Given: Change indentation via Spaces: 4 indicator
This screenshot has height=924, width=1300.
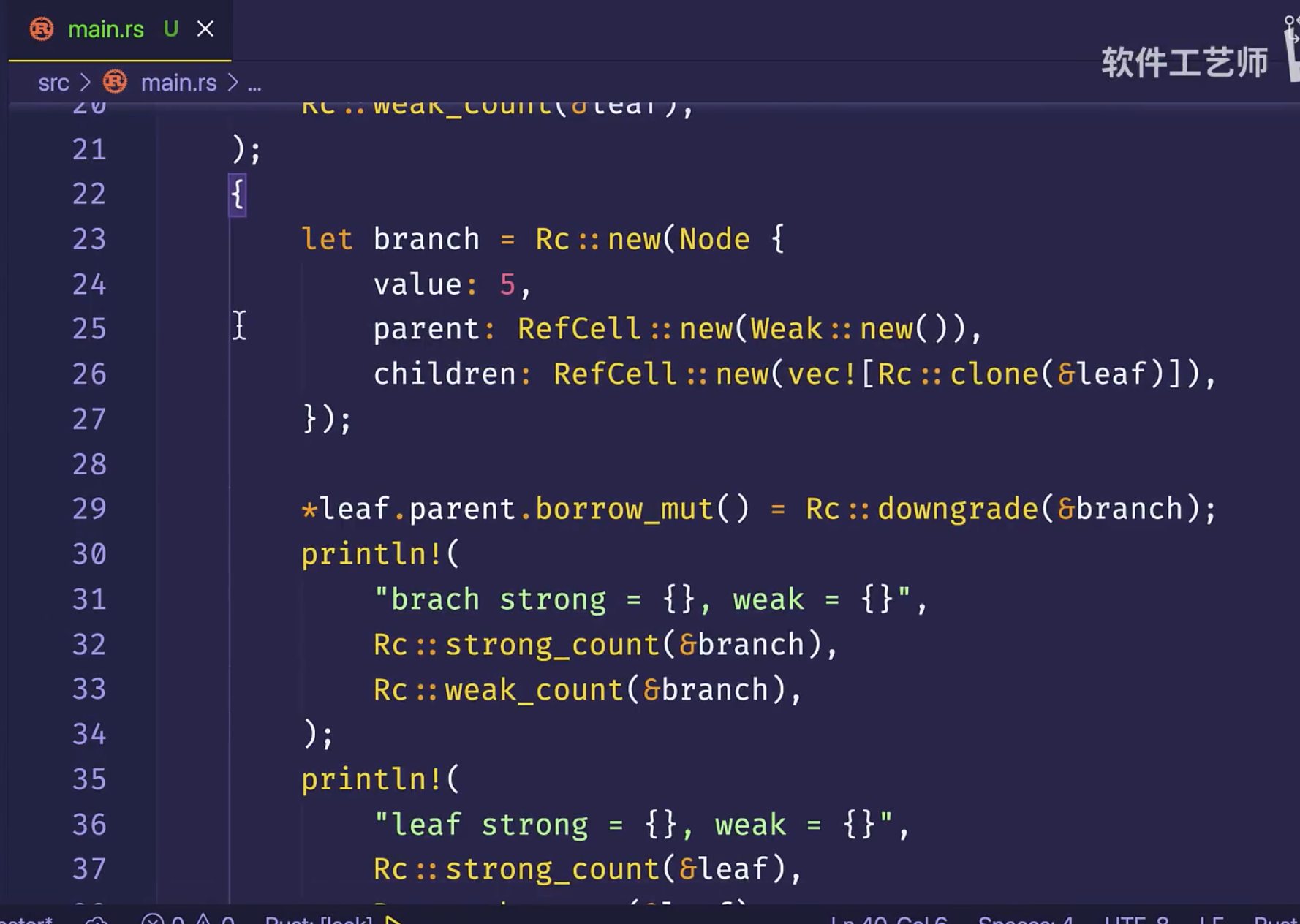Looking at the screenshot, I should click(x=1025, y=920).
